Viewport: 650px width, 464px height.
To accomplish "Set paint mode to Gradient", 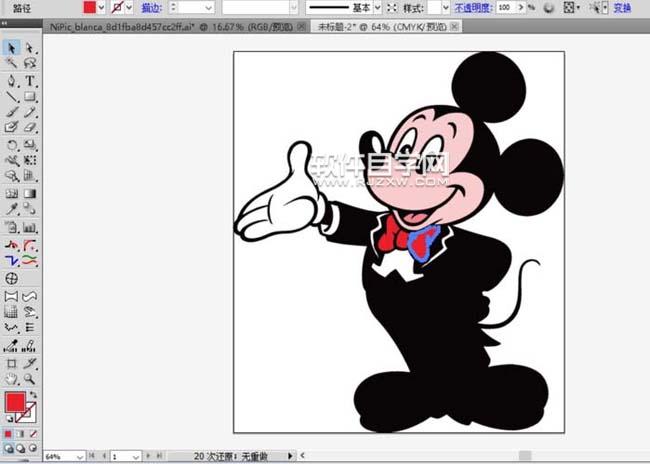I will (x=20, y=434).
